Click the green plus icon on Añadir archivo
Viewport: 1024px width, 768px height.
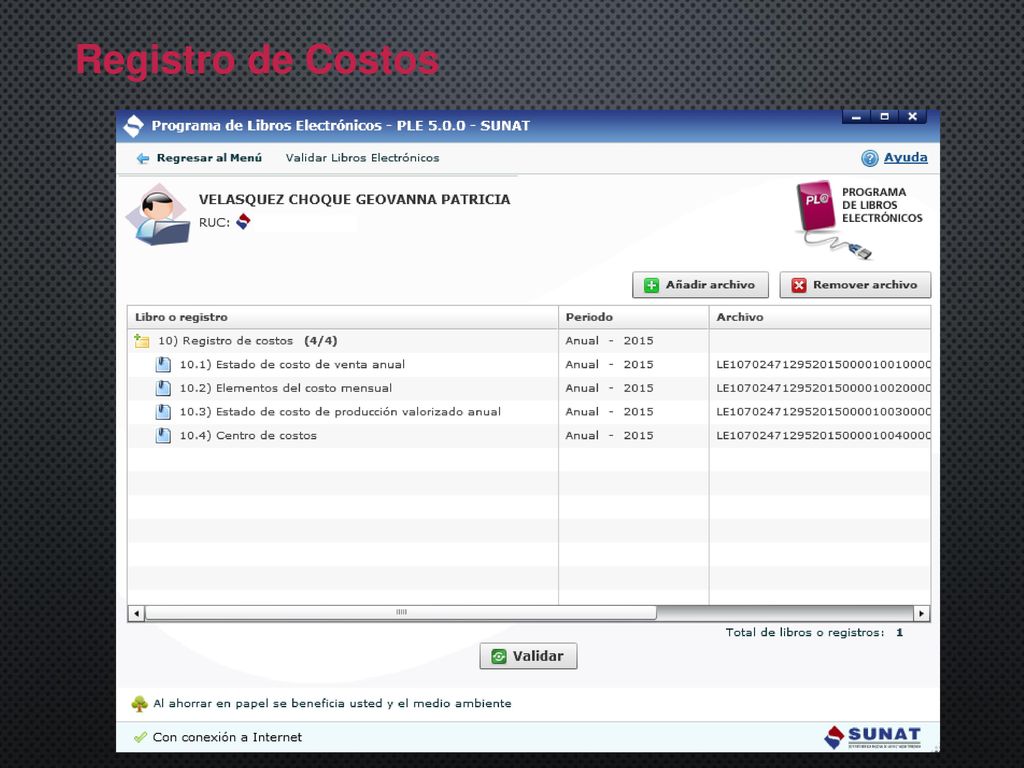coord(651,285)
